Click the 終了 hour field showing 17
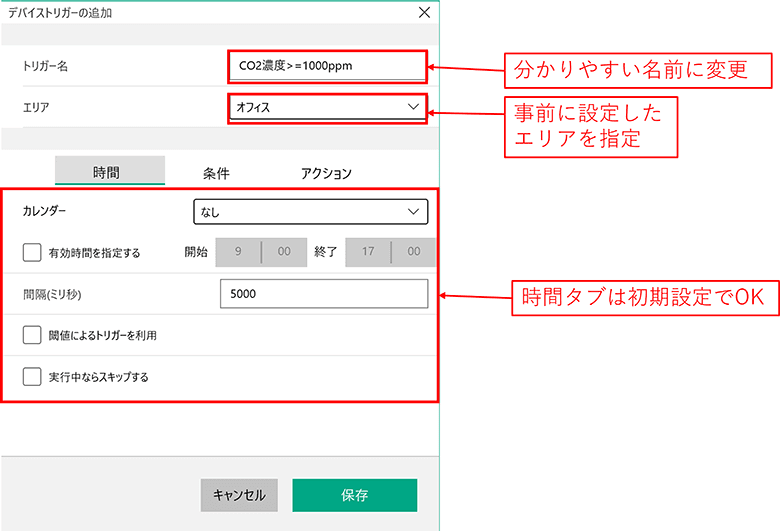The image size is (780, 531). pyautogui.click(x=368, y=252)
